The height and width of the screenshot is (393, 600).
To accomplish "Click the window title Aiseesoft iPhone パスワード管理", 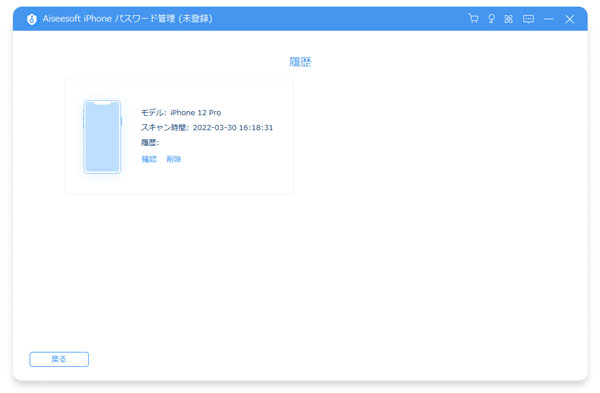I will coord(109,18).
